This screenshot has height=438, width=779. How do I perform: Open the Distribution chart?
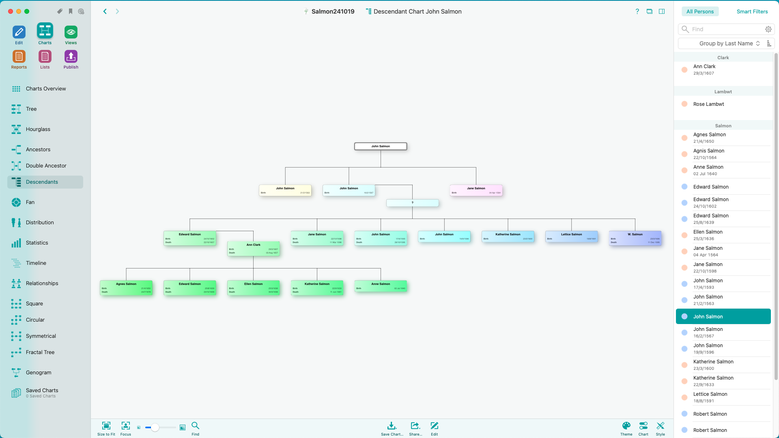point(45,222)
